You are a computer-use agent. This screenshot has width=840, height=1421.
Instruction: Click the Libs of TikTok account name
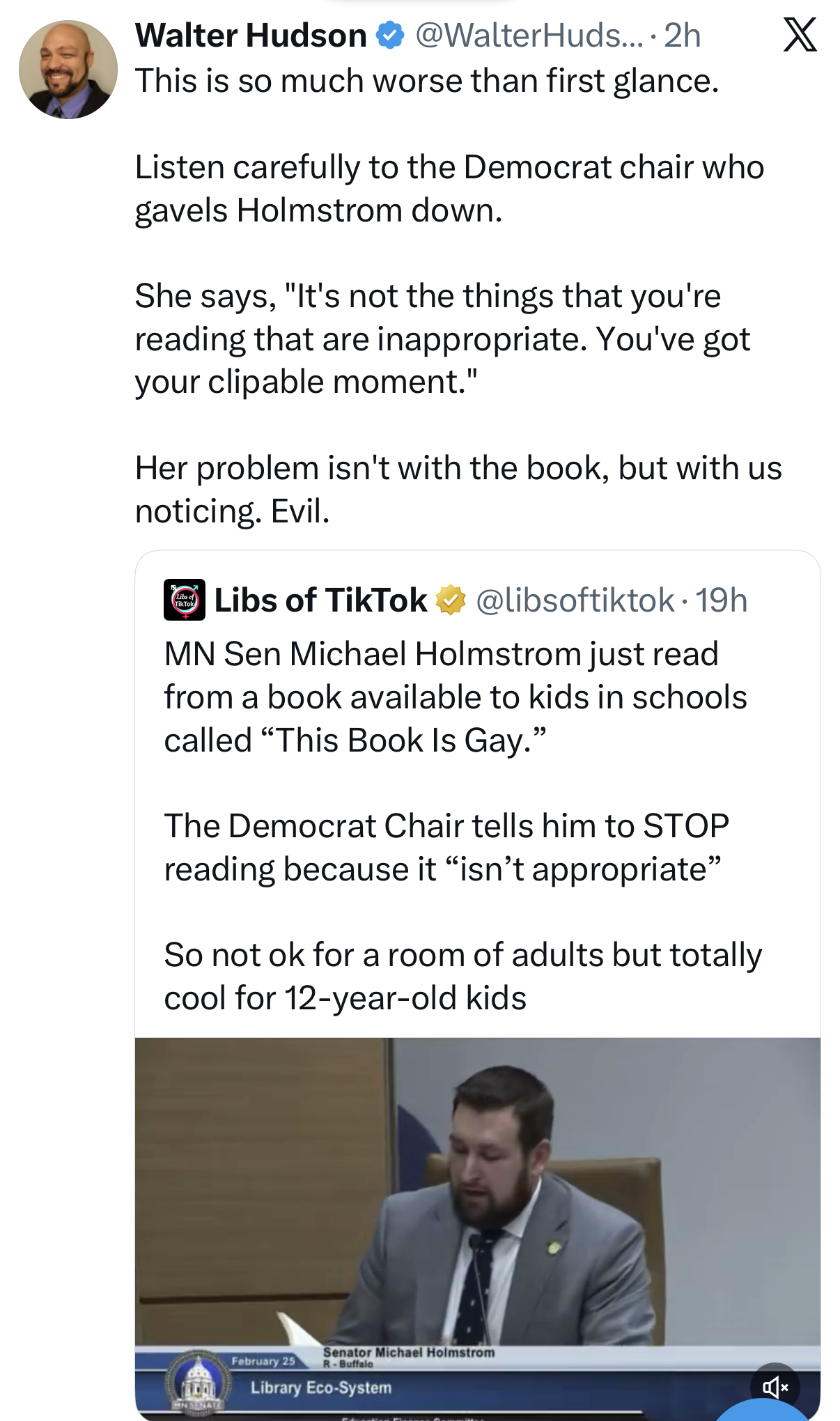tap(320, 600)
